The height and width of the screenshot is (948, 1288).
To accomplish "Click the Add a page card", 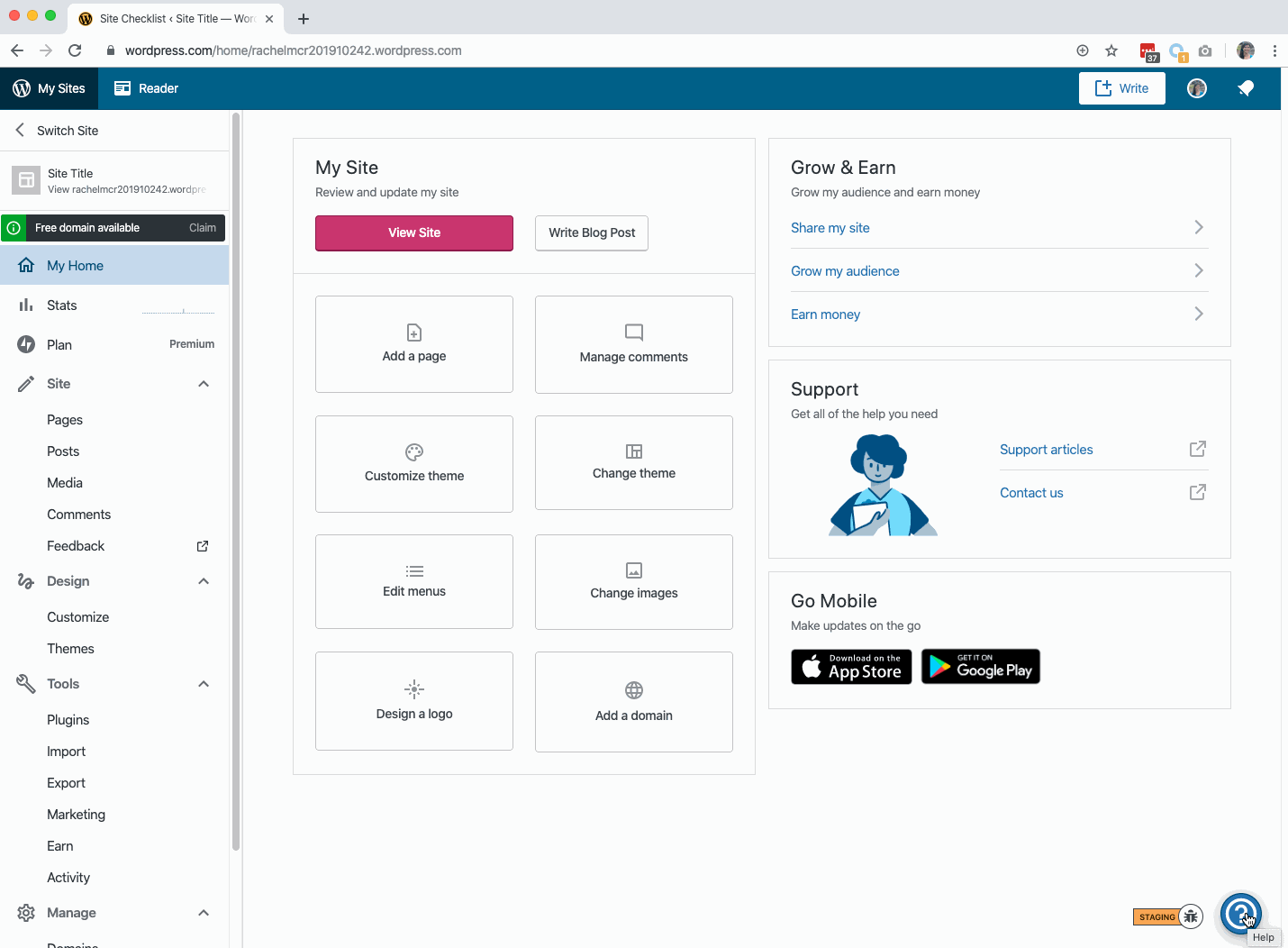I will 414,344.
